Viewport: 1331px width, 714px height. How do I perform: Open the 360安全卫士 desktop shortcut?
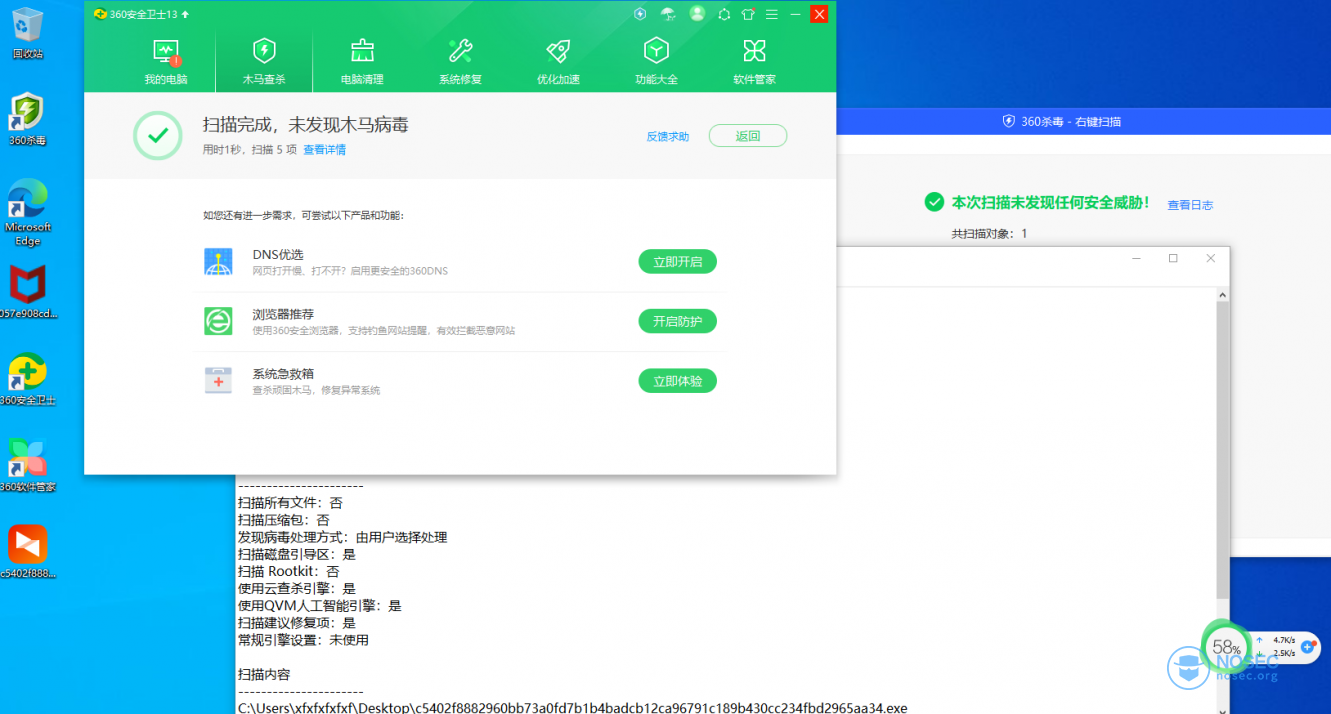pos(27,379)
